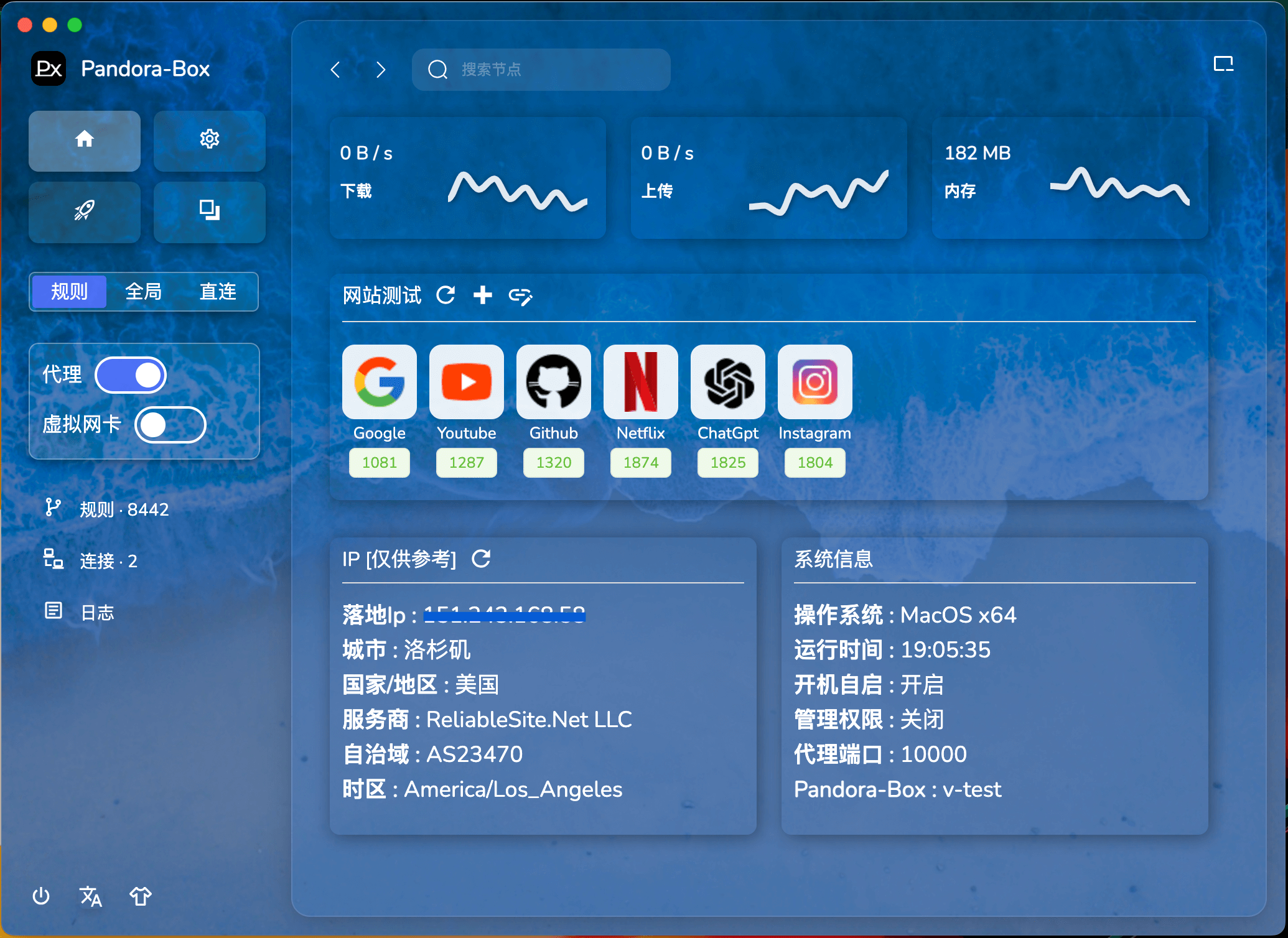Refresh the IP information

point(481,559)
